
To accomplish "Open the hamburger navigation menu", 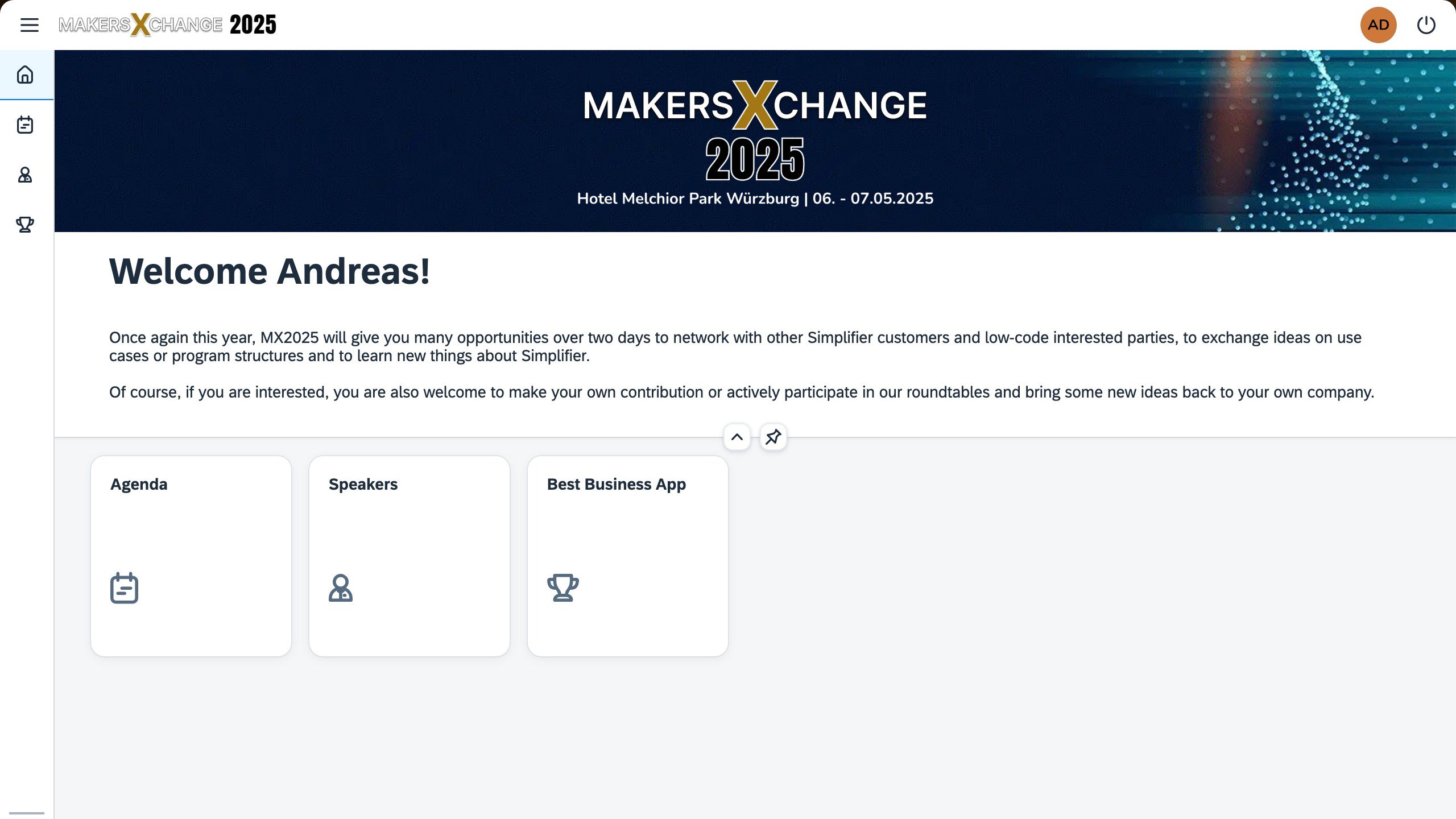I will click(29, 25).
